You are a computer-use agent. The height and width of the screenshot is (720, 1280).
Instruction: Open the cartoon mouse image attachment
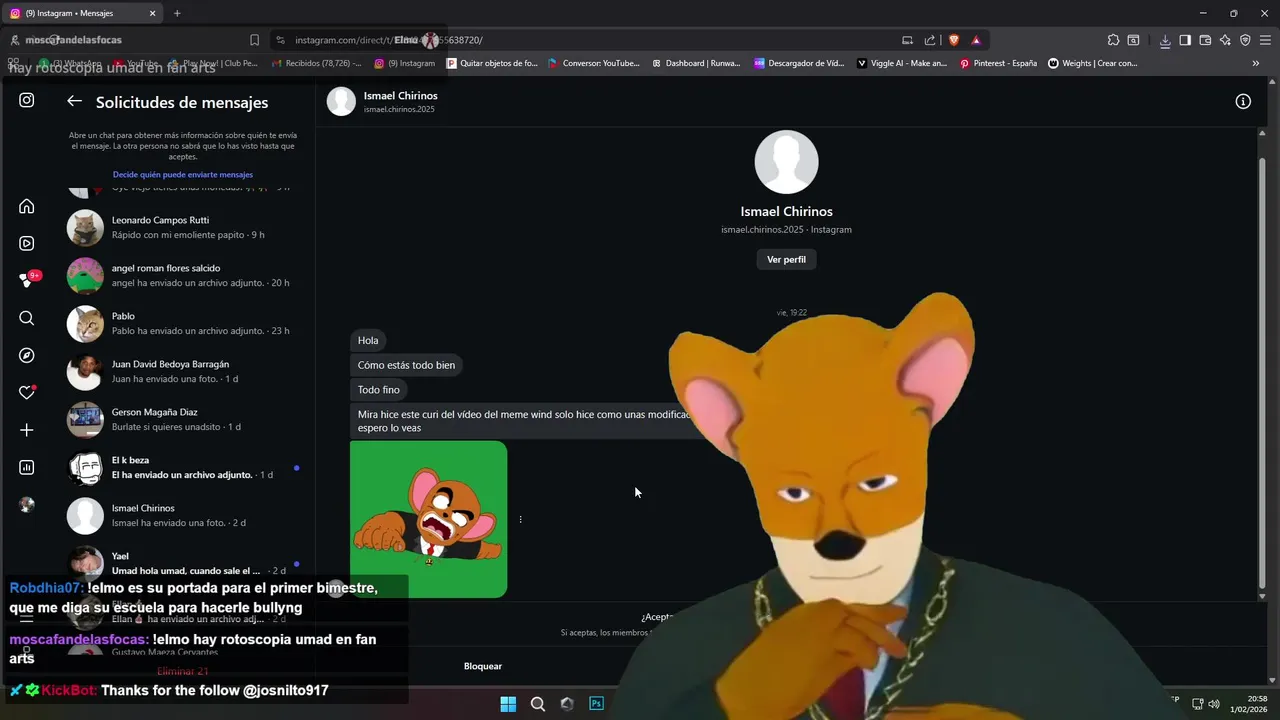pyautogui.click(x=428, y=519)
